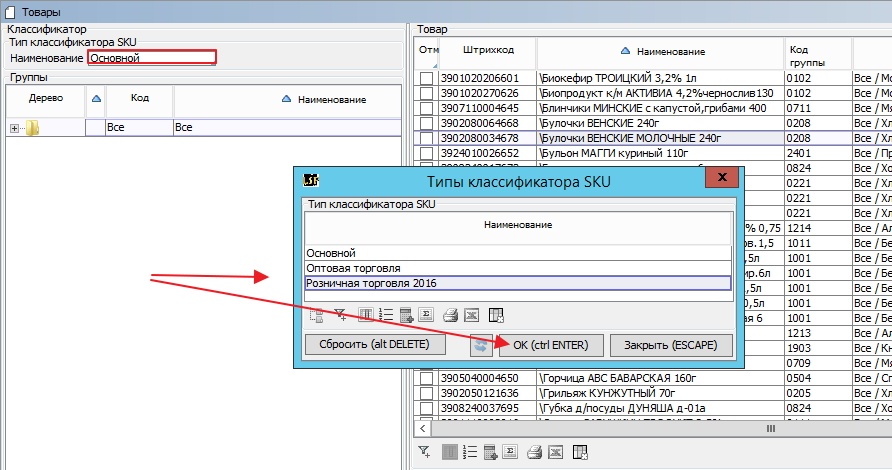892x470 pixels.
Task: Click the Наименование field containing Основной
Action: coord(151,58)
